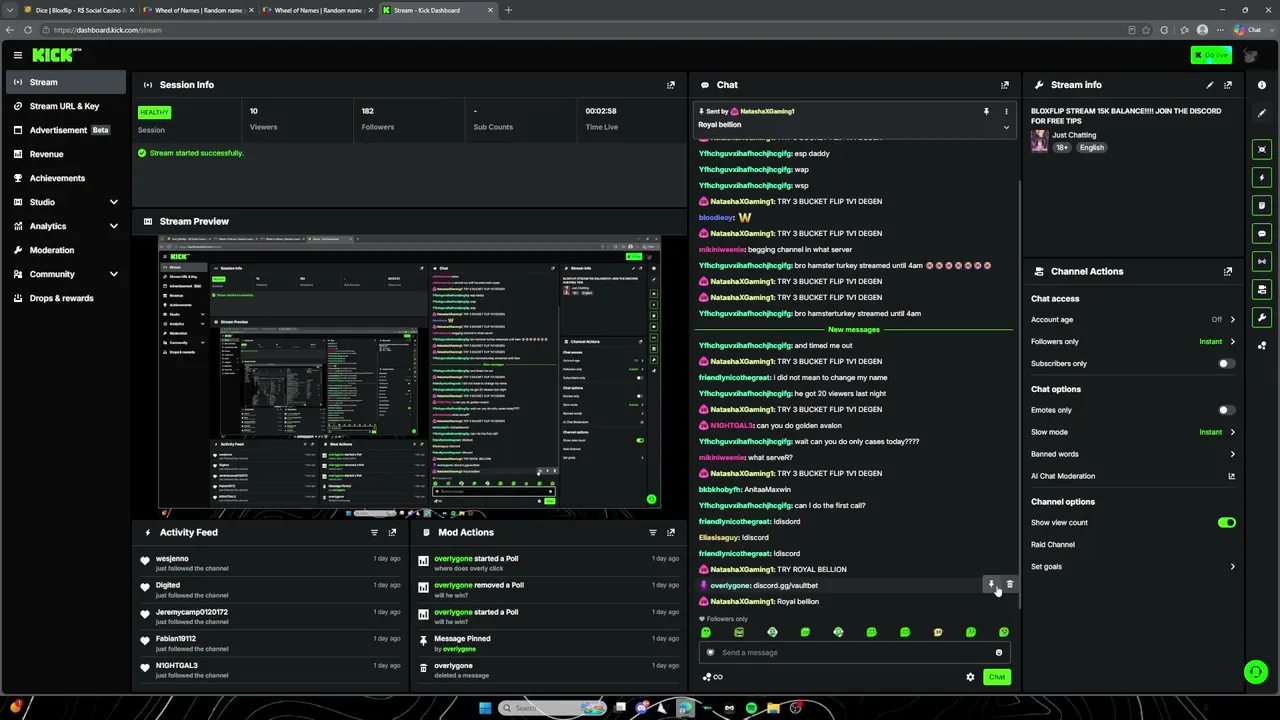This screenshot has width=1280, height=720.
Task: Click the pencil icon in right rail
Action: 1262,113
